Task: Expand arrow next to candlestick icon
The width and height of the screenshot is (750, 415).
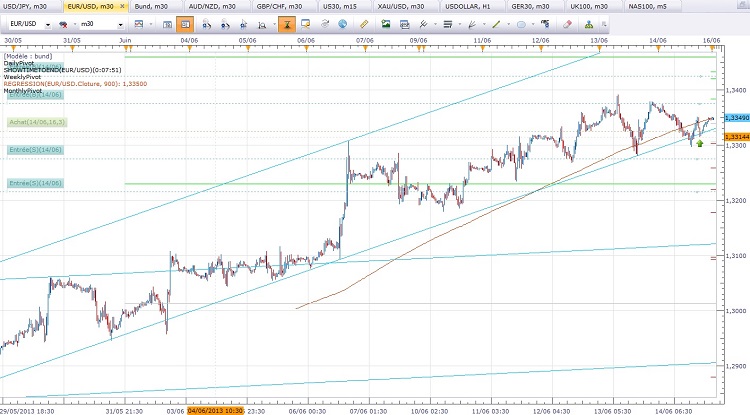Action: (75, 24)
